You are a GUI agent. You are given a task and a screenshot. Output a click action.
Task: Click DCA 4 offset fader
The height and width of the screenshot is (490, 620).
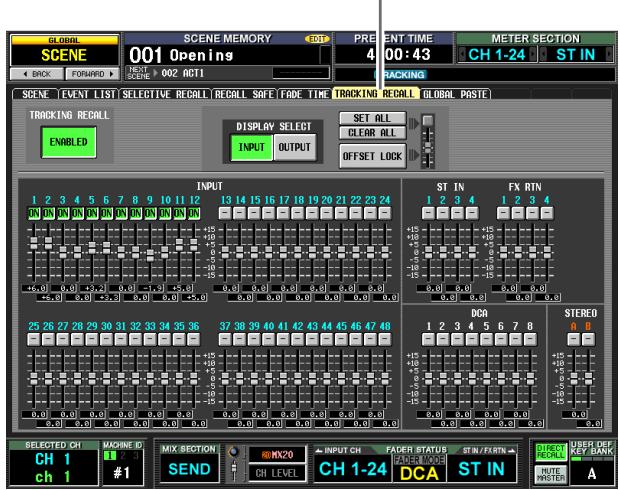(x=472, y=379)
